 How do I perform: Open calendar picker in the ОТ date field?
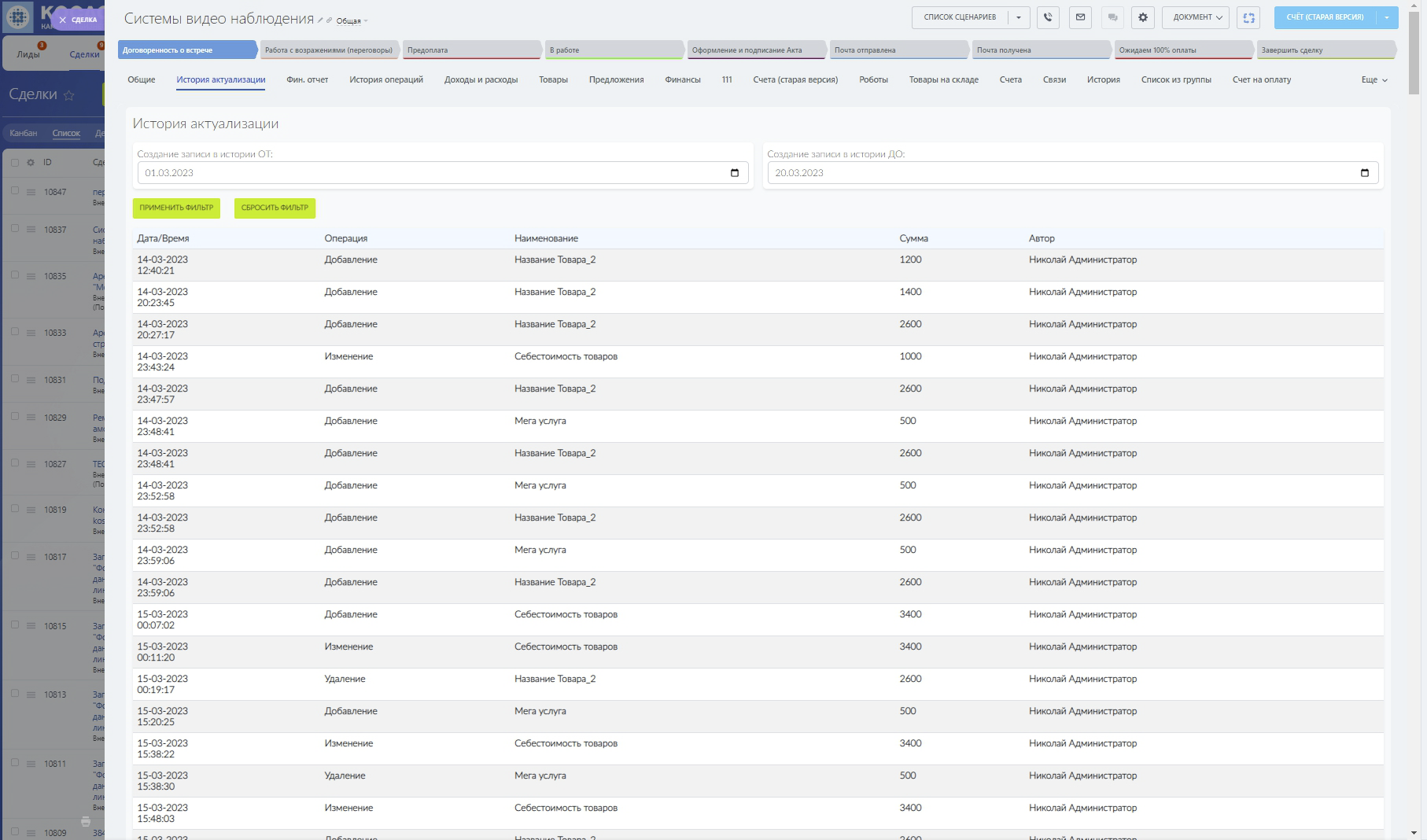click(x=735, y=173)
